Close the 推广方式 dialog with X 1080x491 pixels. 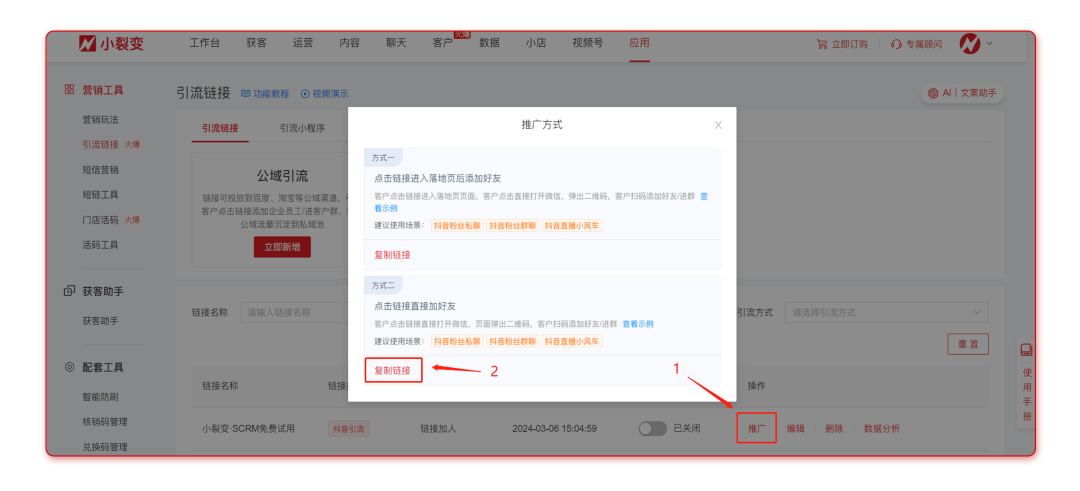pos(718,125)
